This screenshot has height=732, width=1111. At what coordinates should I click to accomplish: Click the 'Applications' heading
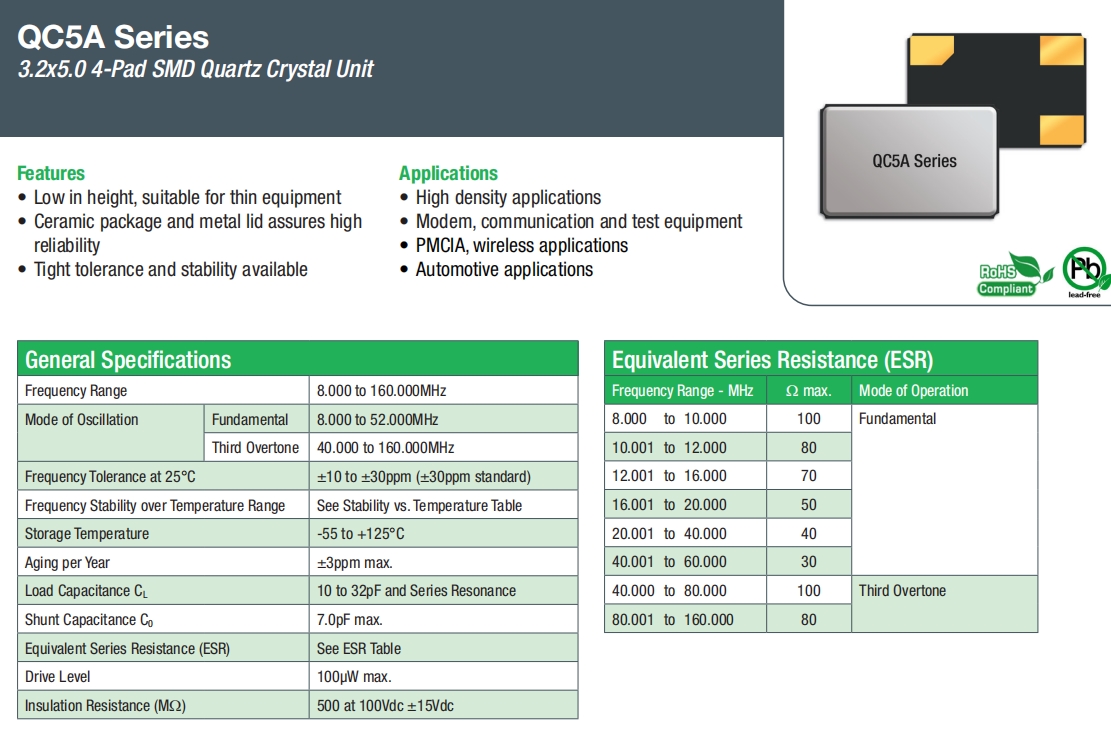tap(449, 173)
